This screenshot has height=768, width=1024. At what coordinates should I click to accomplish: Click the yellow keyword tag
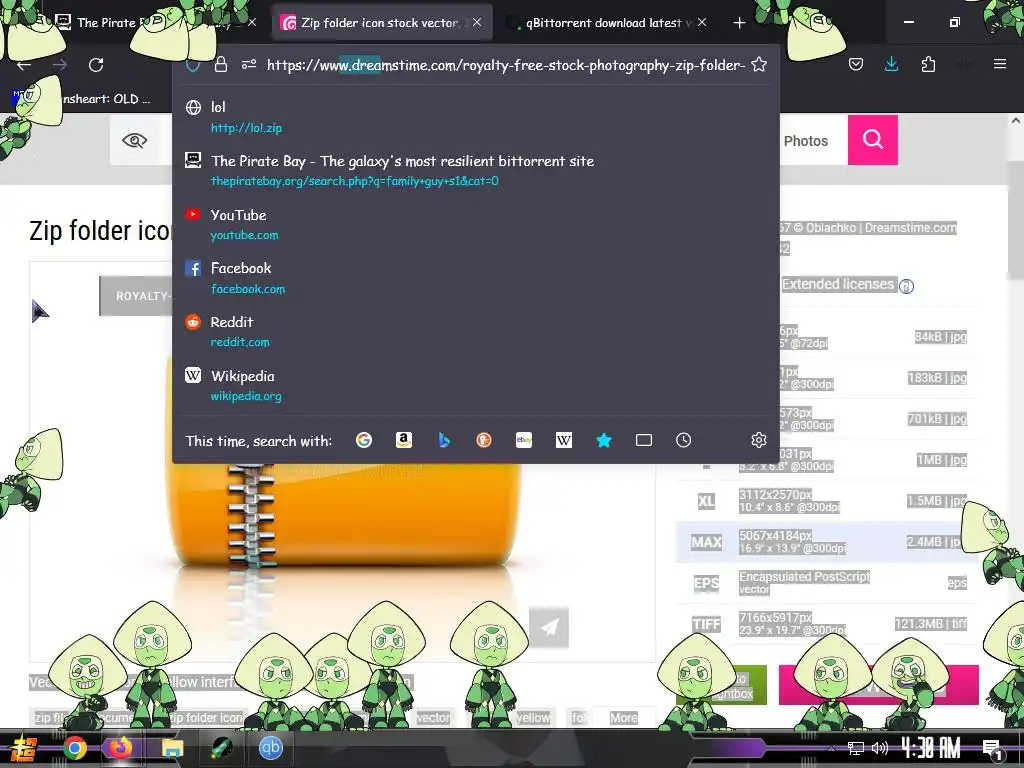click(x=533, y=718)
